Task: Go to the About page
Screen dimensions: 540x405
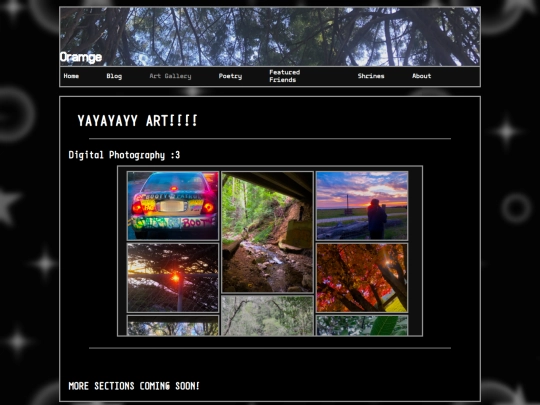Action: [x=422, y=76]
